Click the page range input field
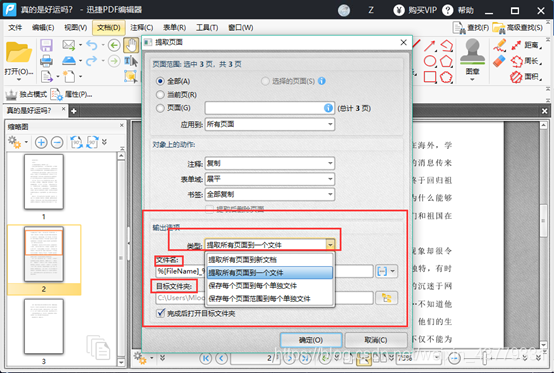Image resolution: width=554 pixels, height=373 pixels. [270, 108]
